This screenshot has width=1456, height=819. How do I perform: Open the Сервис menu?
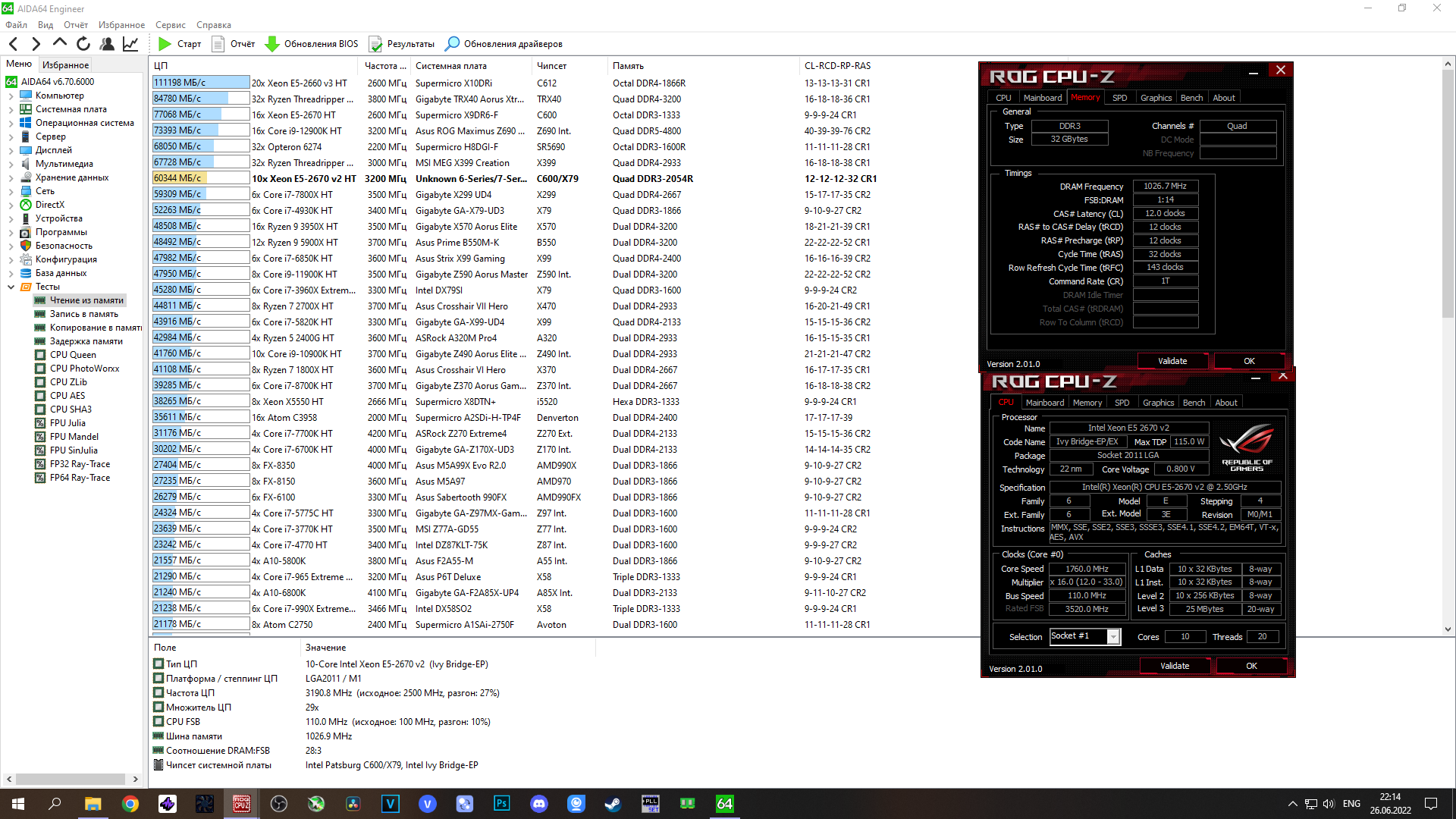pyautogui.click(x=171, y=25)
